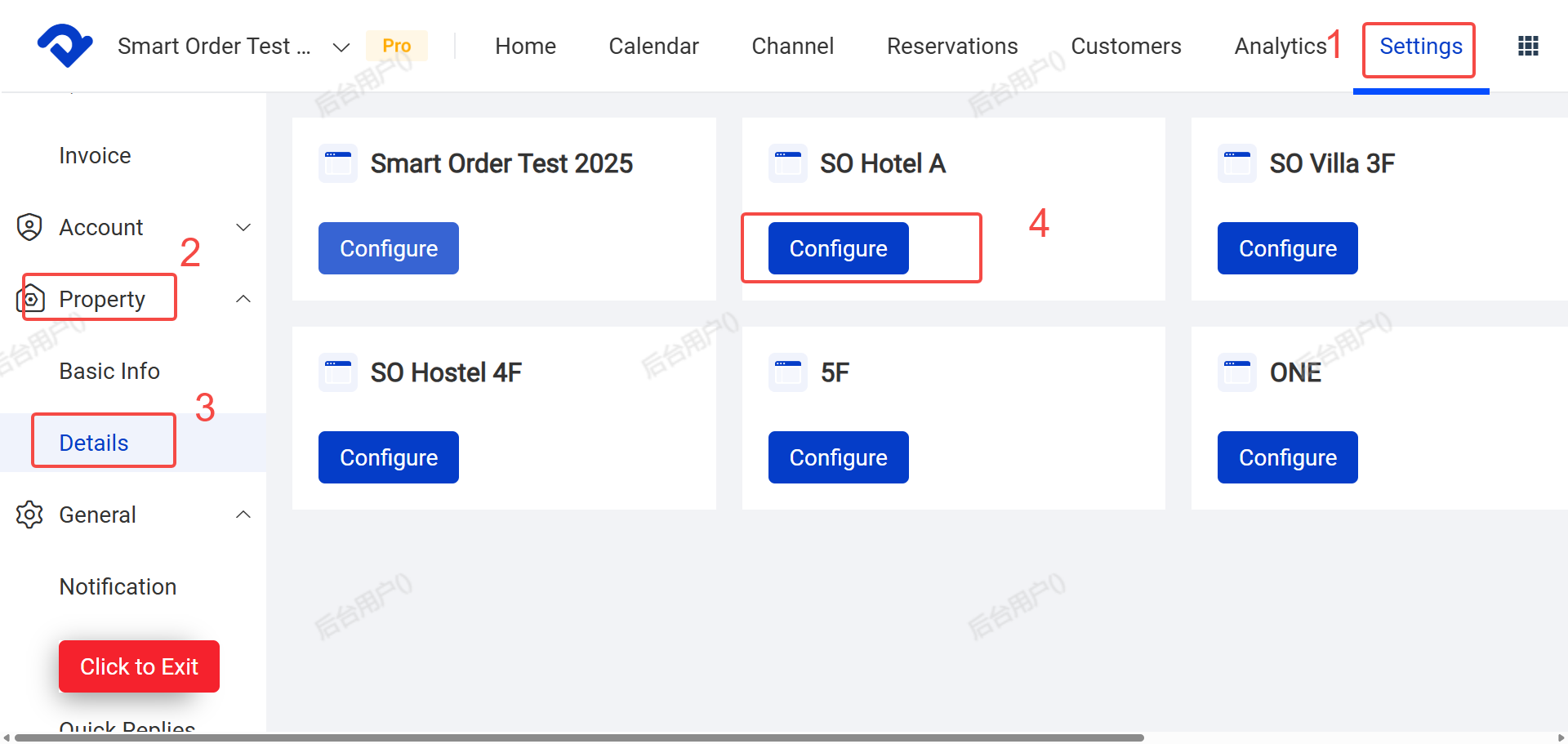
Task: Click the horizontal scrollbar thumb
Action: point(579,737)
